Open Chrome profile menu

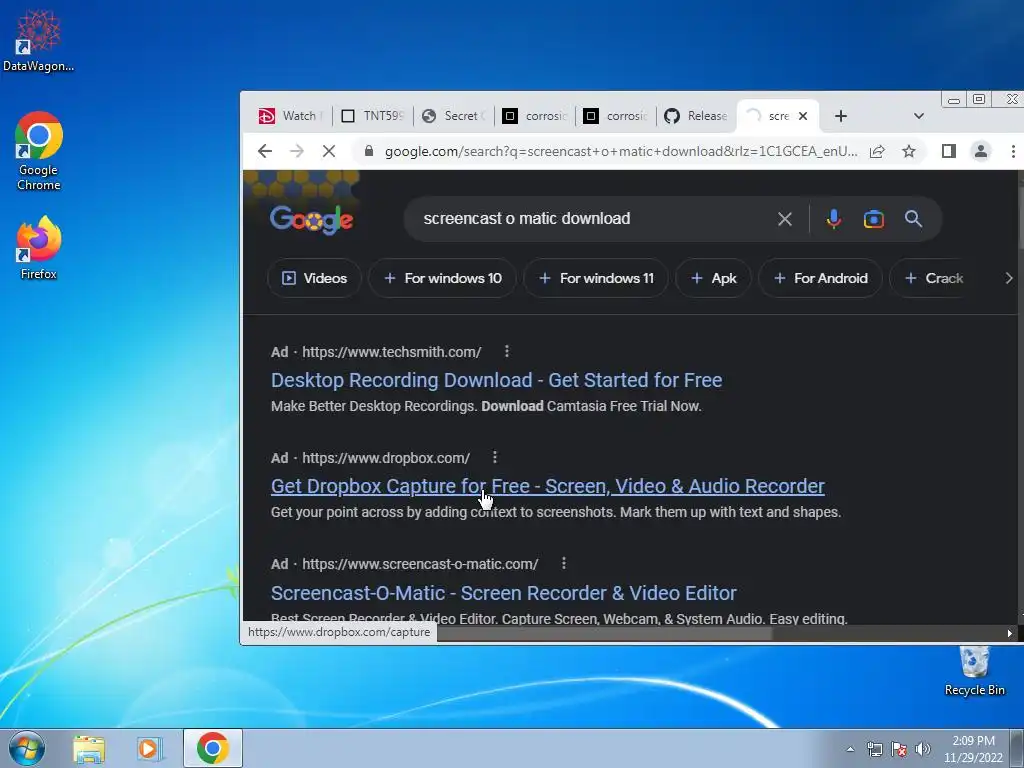980,152
